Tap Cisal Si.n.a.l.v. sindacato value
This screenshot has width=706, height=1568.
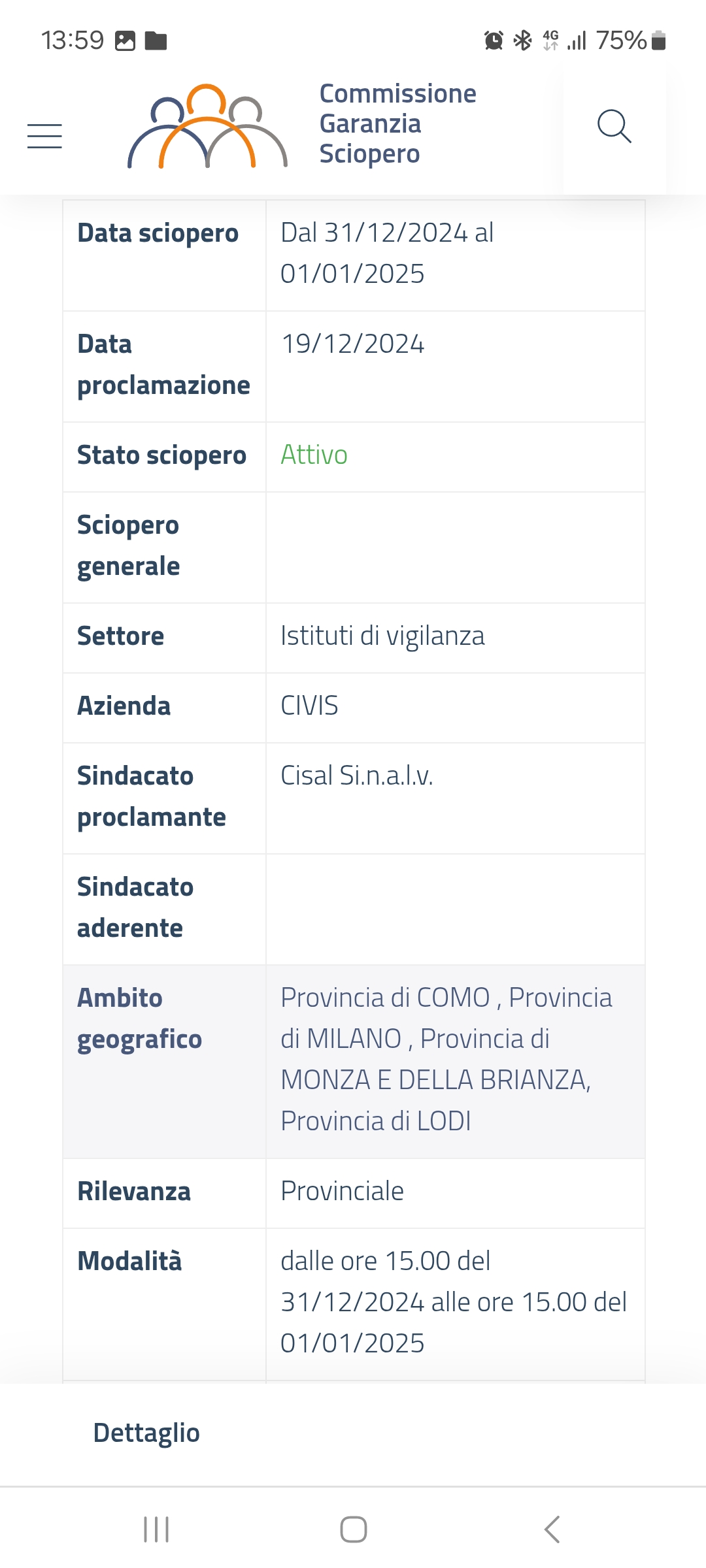pyautogui.click(x=357, y=776)
